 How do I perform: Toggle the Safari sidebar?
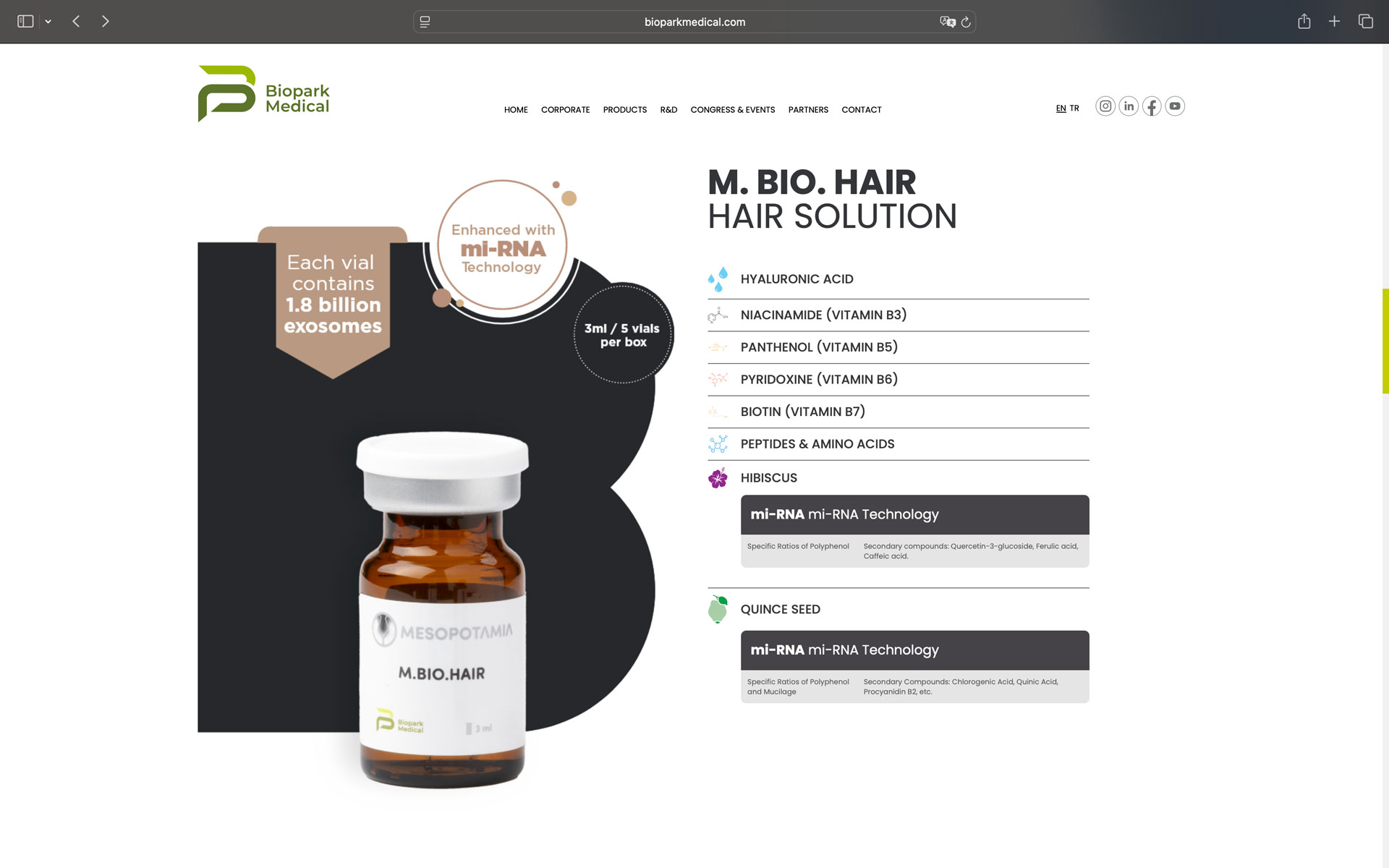[x=25, y=22]
